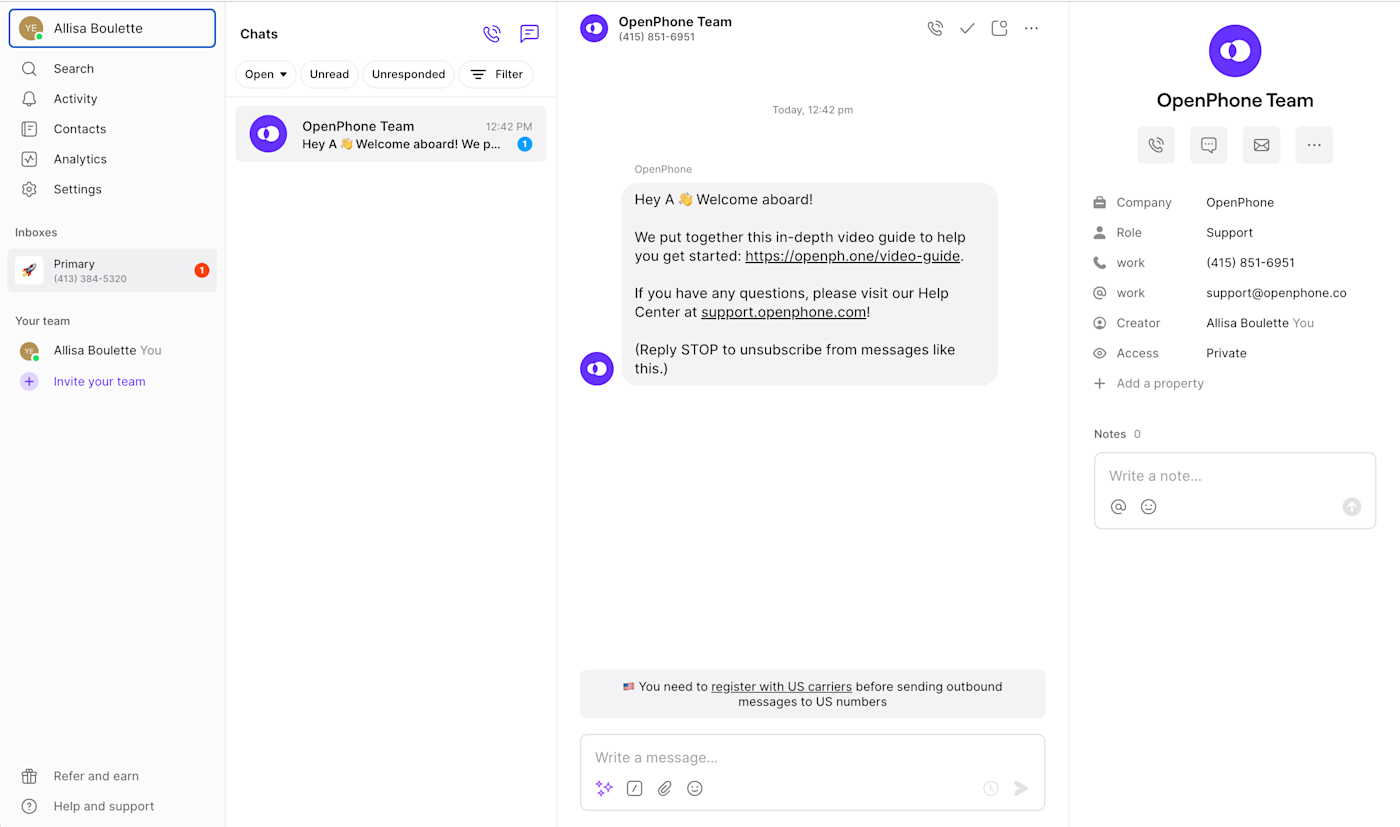Toggle the Unread filter
This screenshot has height=827, width=1400.
coord(329,74)
